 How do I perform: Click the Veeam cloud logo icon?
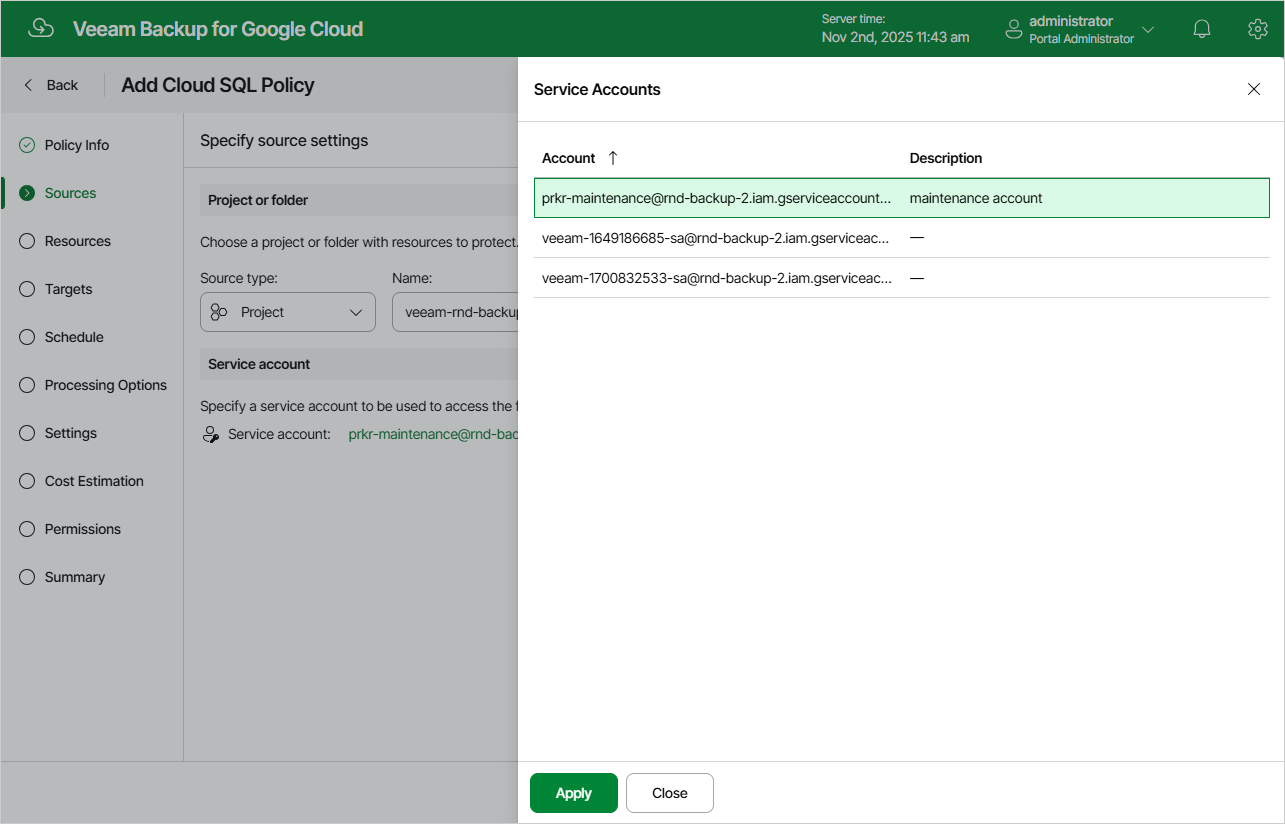click(41, 28)
